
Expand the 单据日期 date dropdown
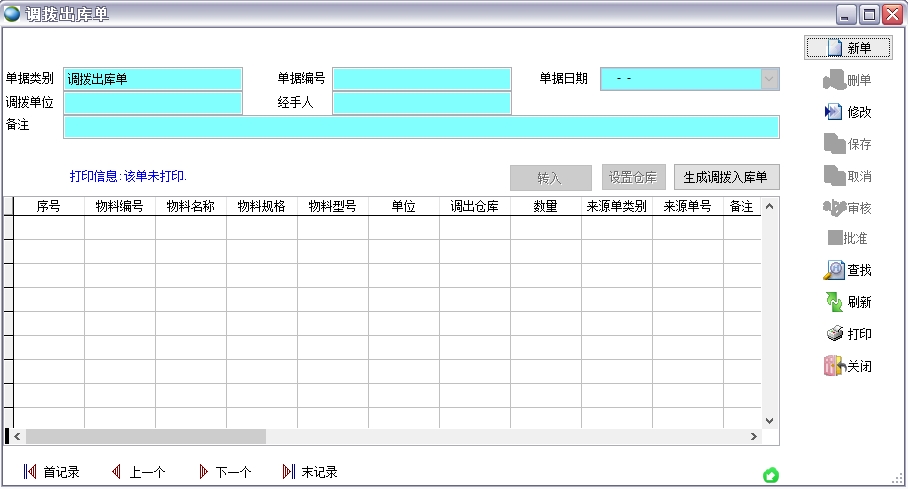coord(769,79)
